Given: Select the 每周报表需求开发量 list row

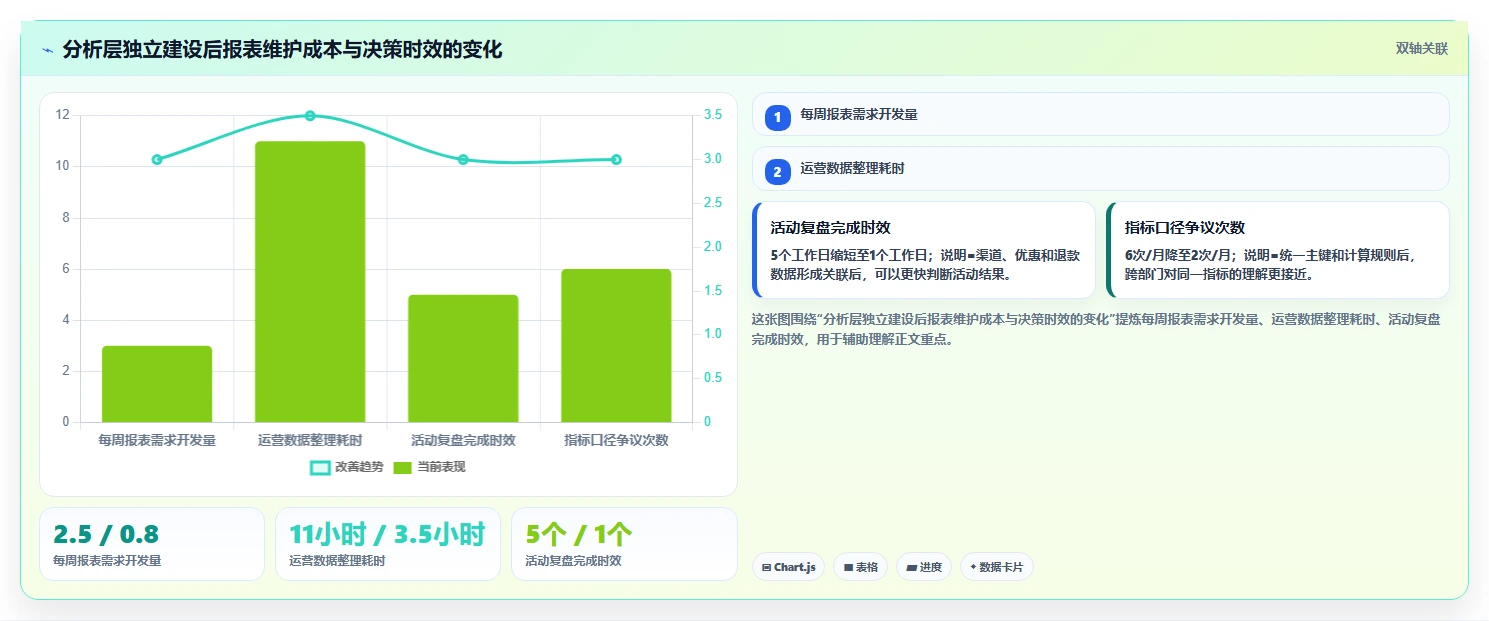Looking at the screenshot, I should 1100,114.
